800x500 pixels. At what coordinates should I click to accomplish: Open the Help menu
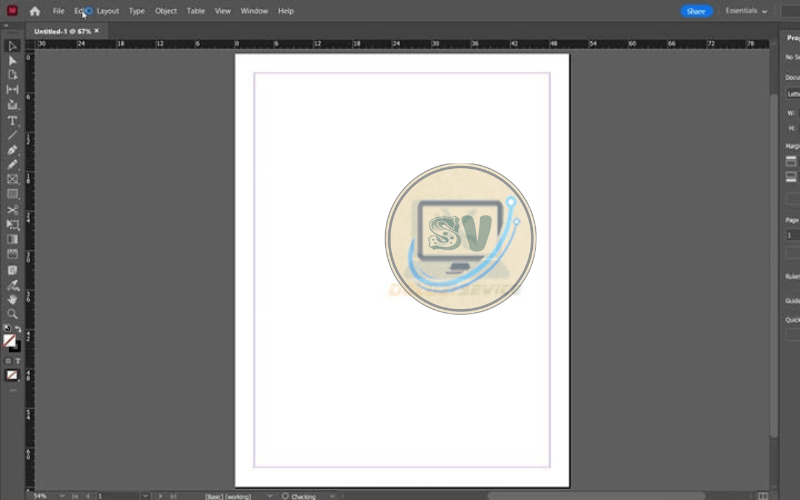tap(286, 11)
